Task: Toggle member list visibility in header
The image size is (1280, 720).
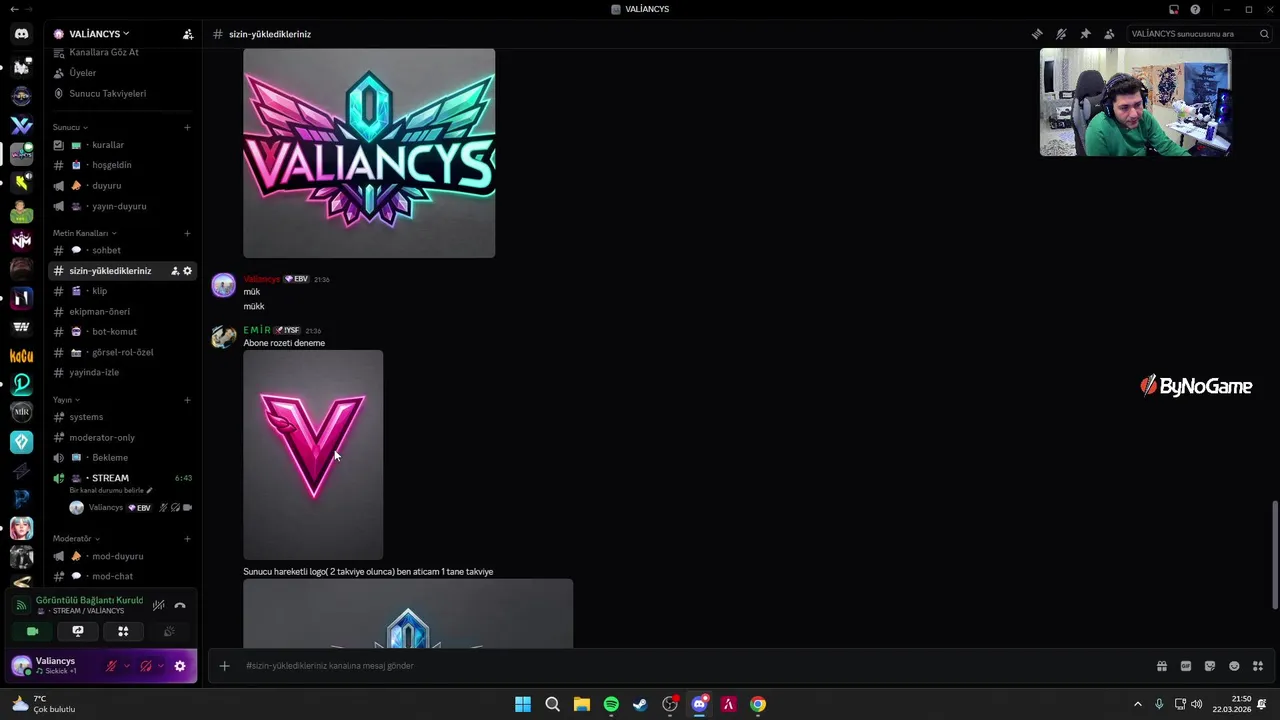Action: [1109, 34]
